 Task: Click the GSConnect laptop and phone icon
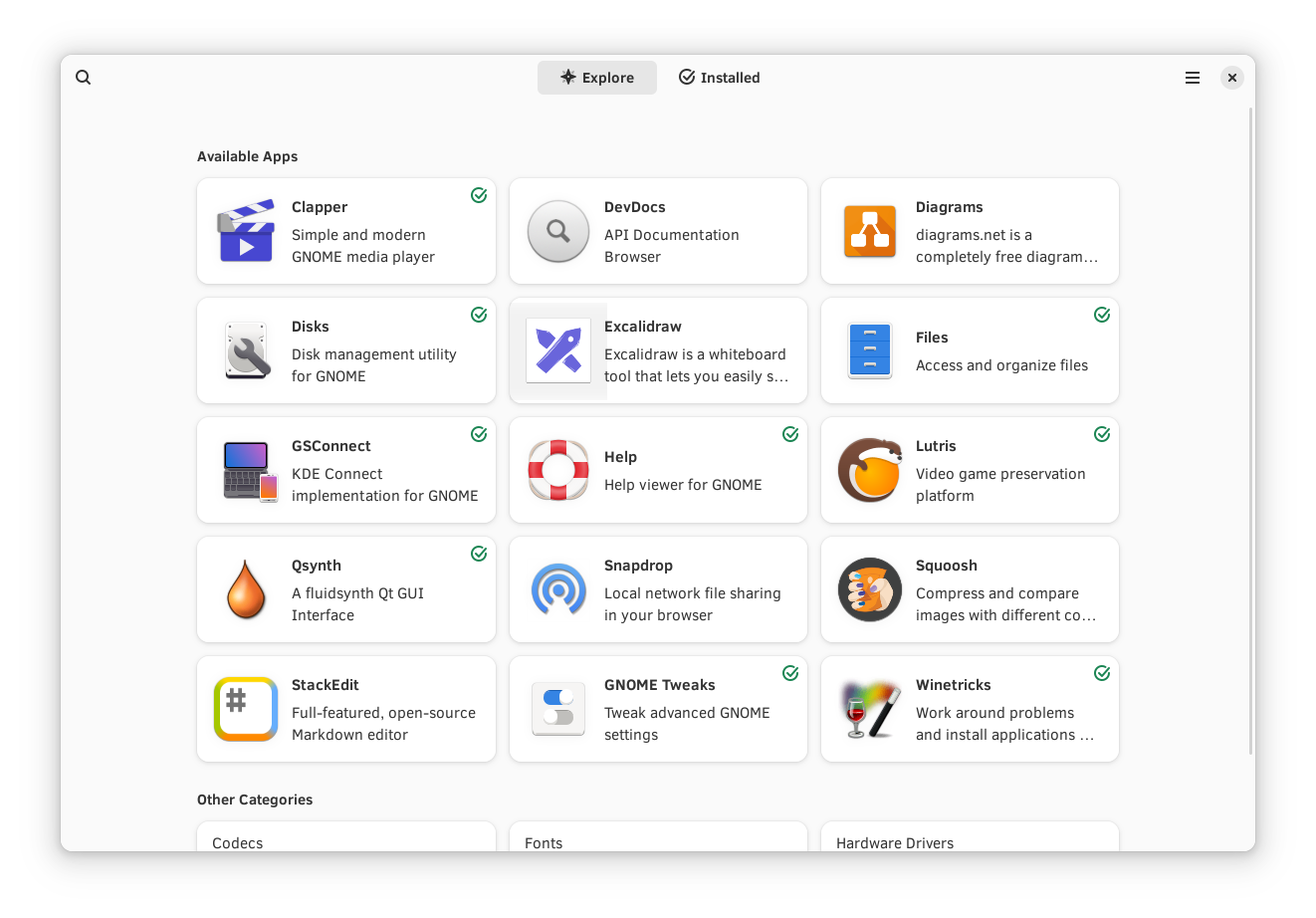(x=250, y=470)
